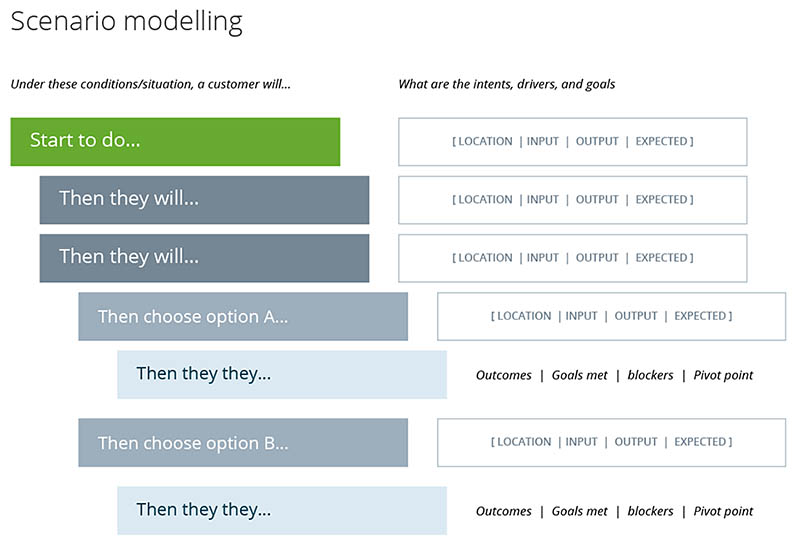800x546 pixels.
Task: Click the attribute box beside first 'Then they will...'
Action: pyautogui.click(x=572, y=200)
